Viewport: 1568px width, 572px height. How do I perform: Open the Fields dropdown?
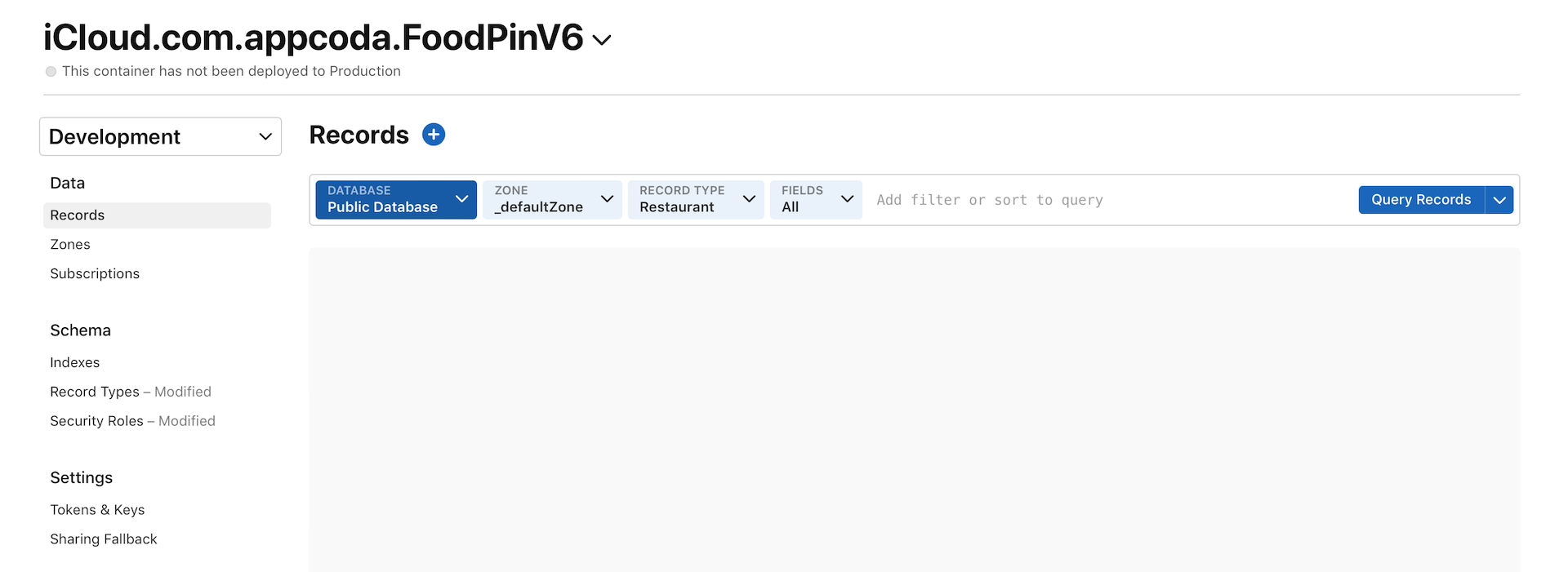[816, 200]
